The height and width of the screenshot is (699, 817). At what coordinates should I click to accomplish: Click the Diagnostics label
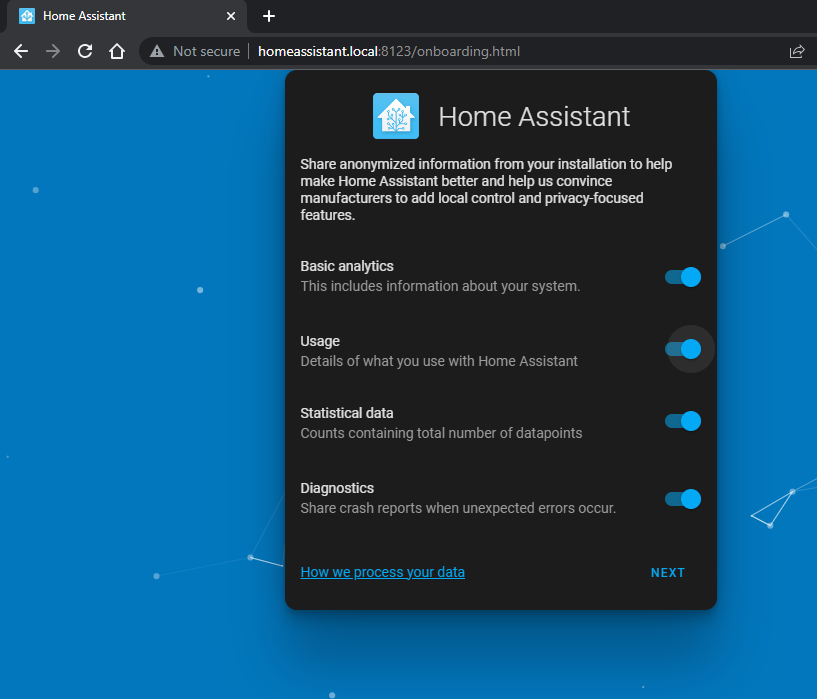[x=337, y=488]
